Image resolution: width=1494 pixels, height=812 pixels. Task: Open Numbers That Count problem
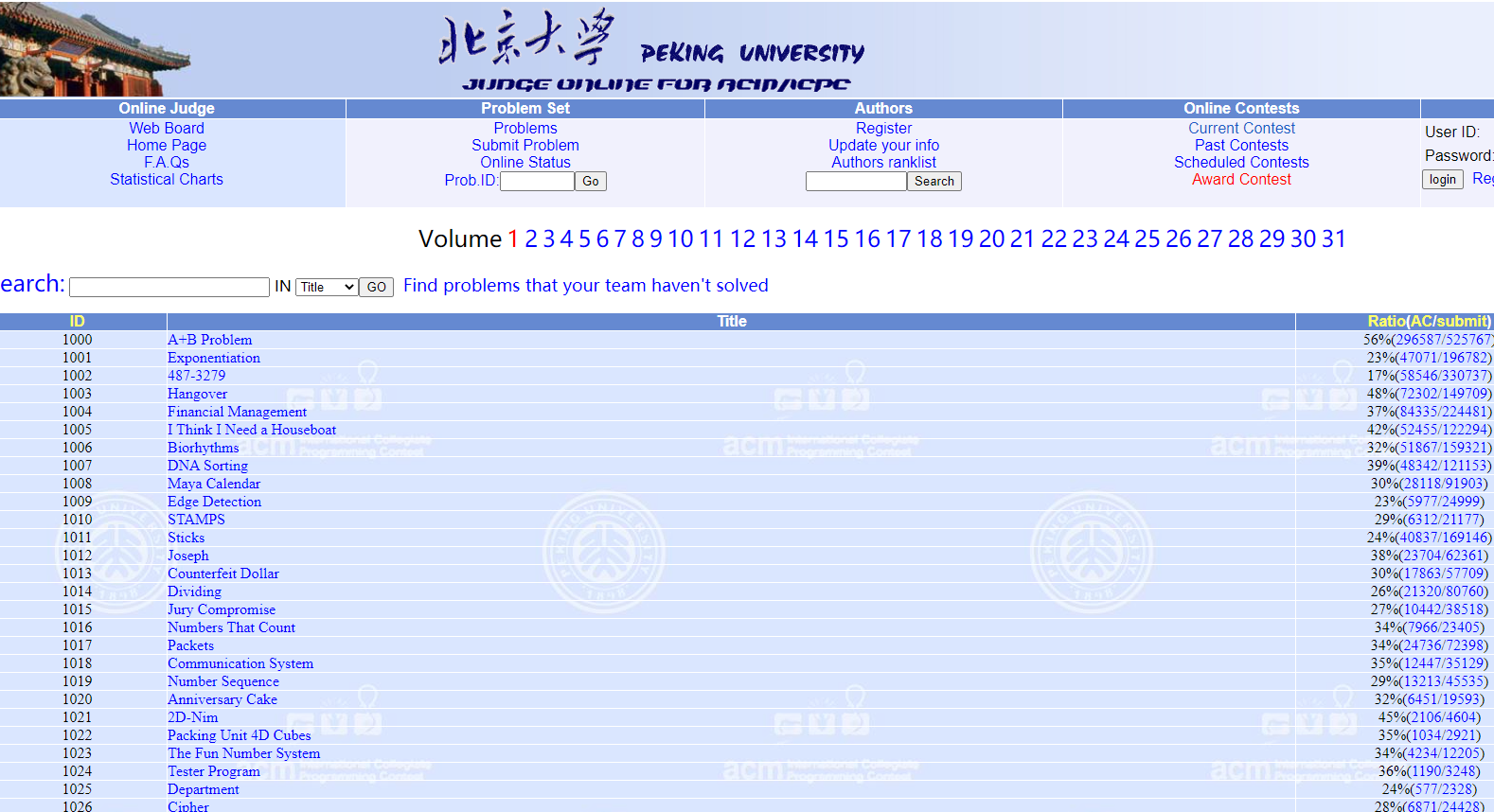coord(232,627)
